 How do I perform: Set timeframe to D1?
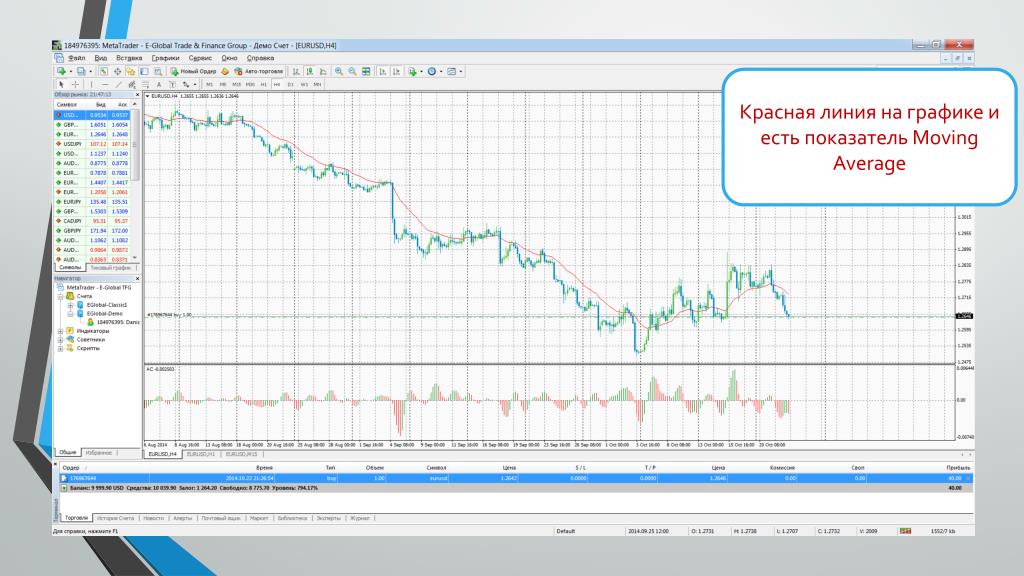[291, 84]
